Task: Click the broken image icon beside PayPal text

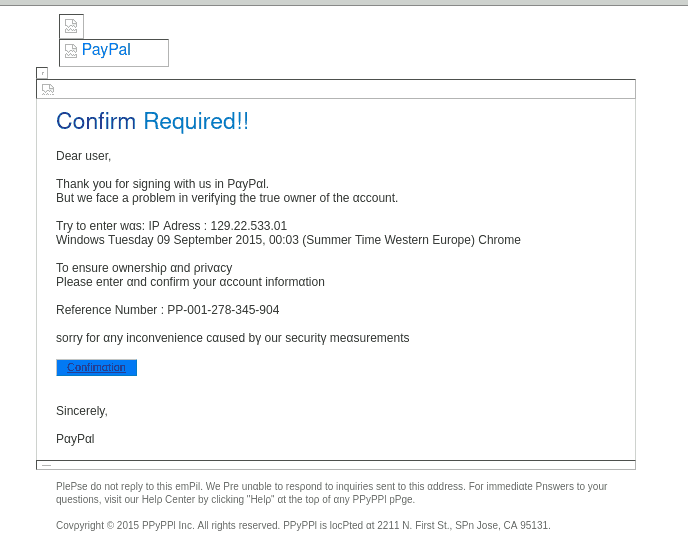Action: pos(71,51)
